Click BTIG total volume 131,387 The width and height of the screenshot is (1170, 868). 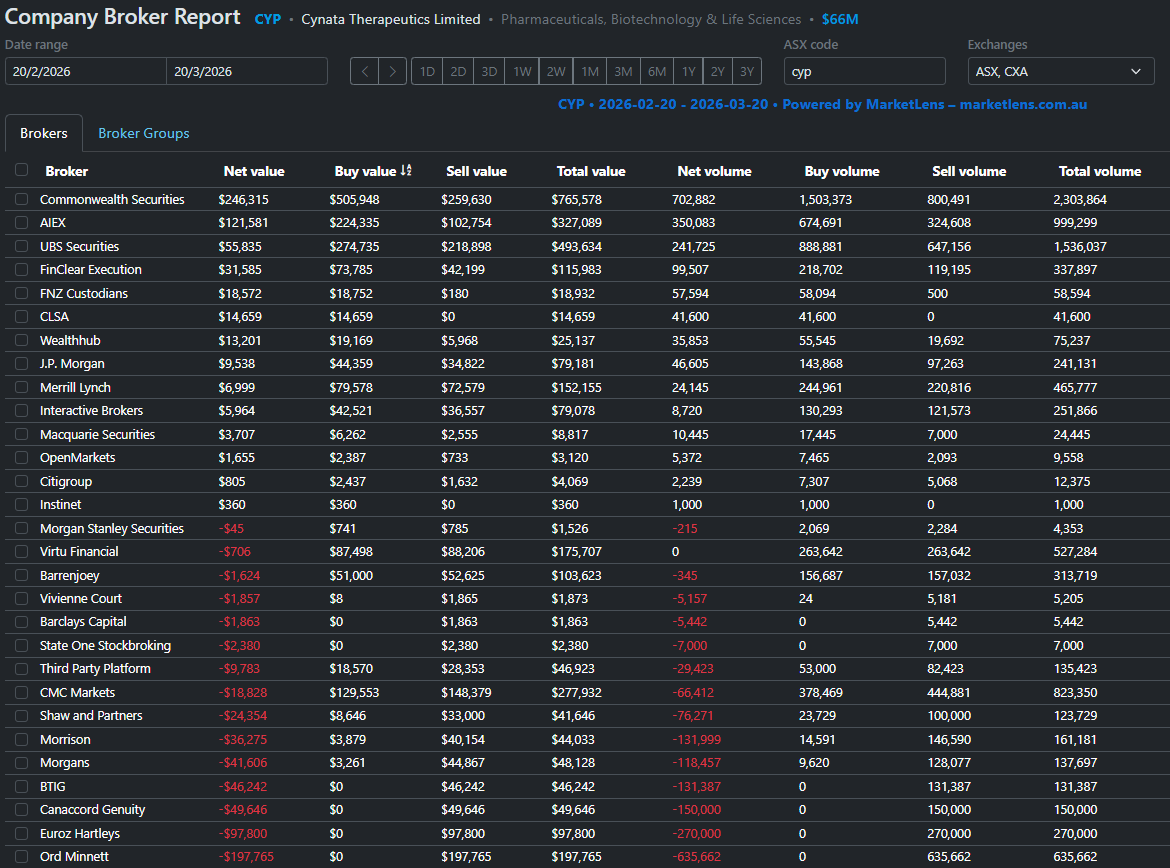coord(1075,787)
